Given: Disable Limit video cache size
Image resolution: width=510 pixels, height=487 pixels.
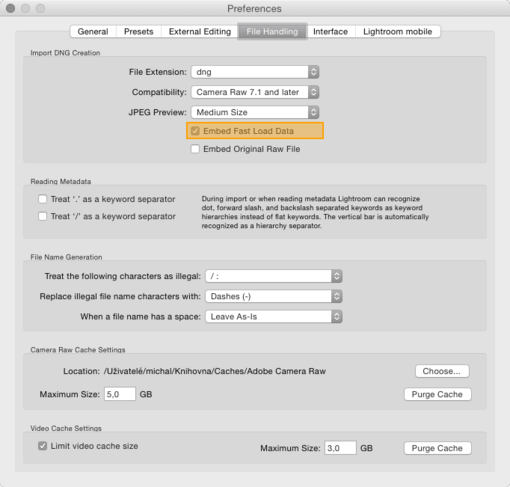Looking at the screenshot, I should (x=42, y=446).
